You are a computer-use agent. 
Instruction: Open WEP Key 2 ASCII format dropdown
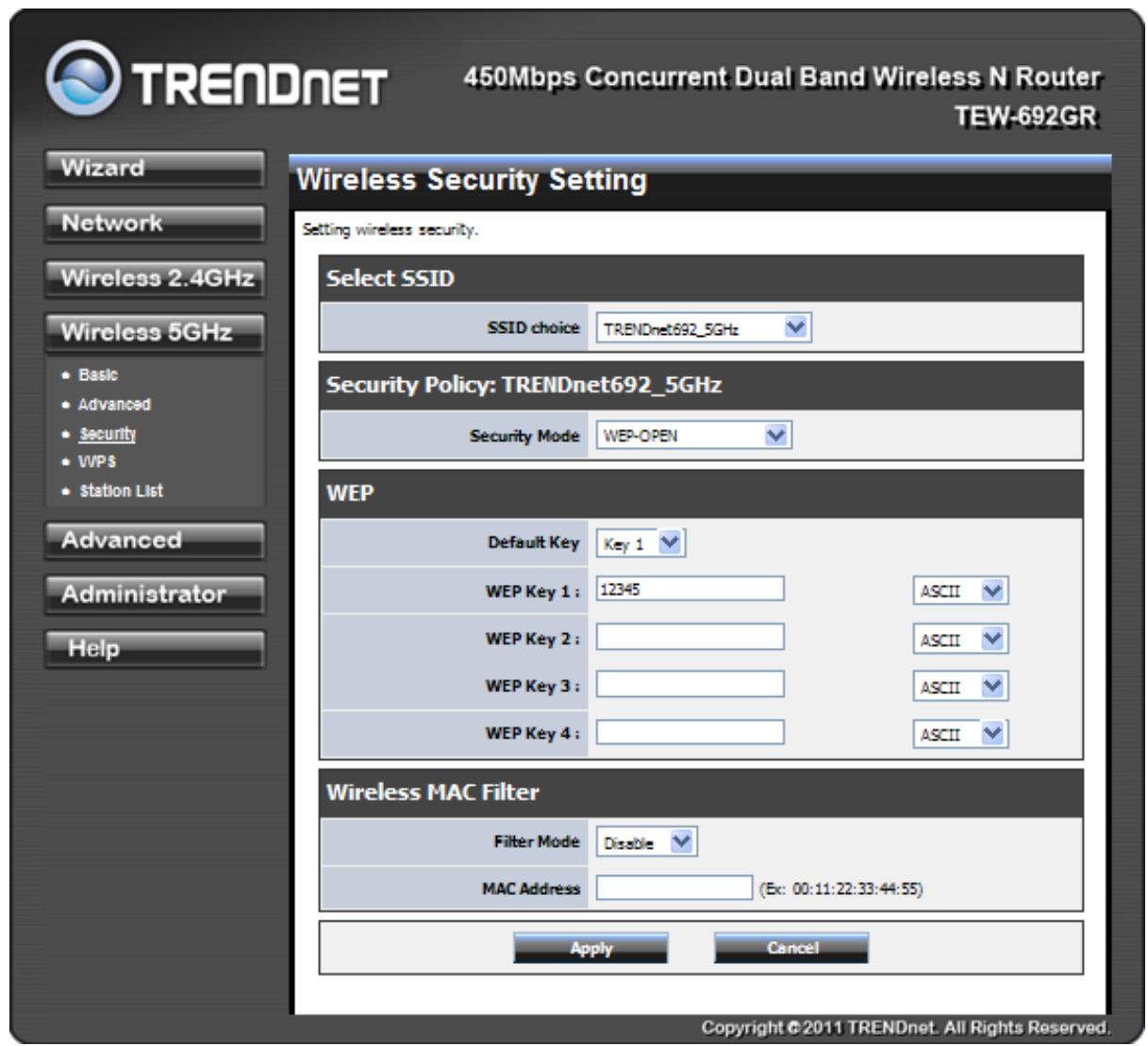click(960, 639)
